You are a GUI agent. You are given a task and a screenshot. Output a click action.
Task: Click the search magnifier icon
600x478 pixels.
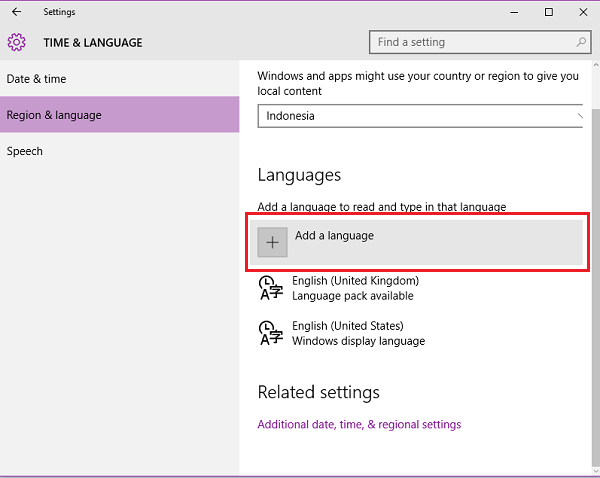[x=581, y=42]
